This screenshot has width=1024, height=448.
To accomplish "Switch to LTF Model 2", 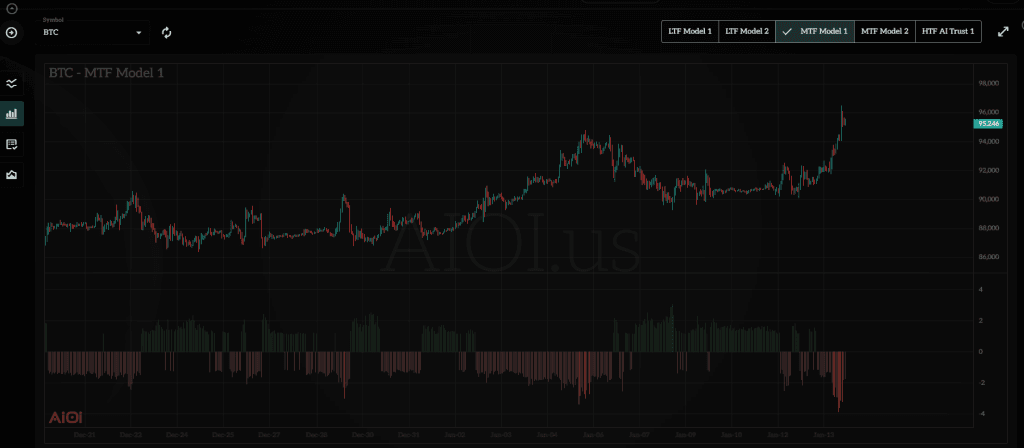I will [x=747, y=32].
